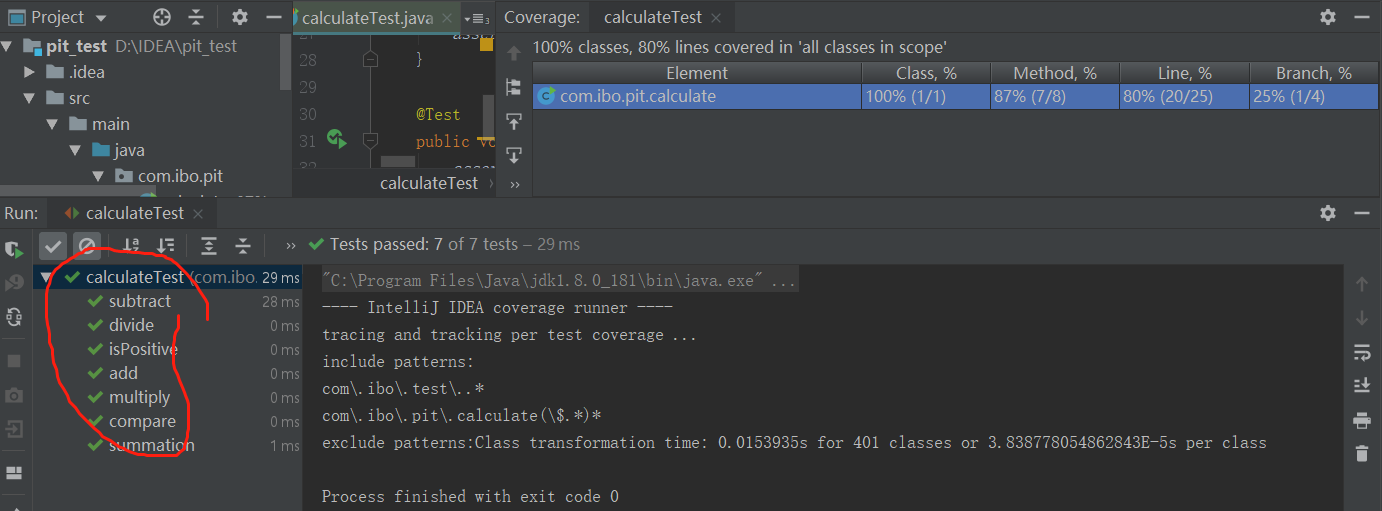Screen dimensions: 1382x511
Task: Sort coverage by Line, % column header
Action: 1184,73
